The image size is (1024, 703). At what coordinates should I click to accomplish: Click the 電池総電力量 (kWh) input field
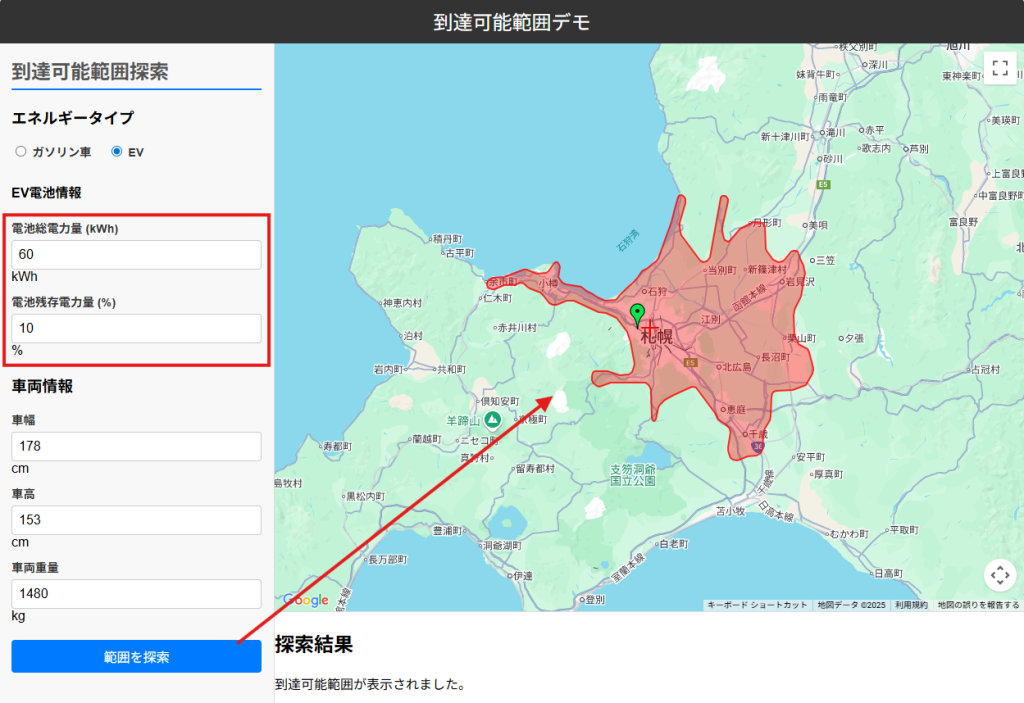click(136, 255)
